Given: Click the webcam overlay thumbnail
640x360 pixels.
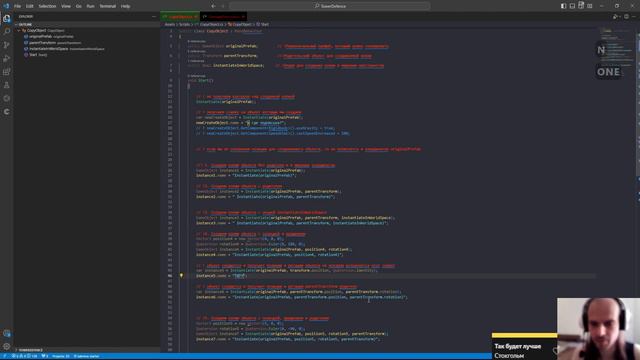Looking at the screenshot, I should coord(598,329).
